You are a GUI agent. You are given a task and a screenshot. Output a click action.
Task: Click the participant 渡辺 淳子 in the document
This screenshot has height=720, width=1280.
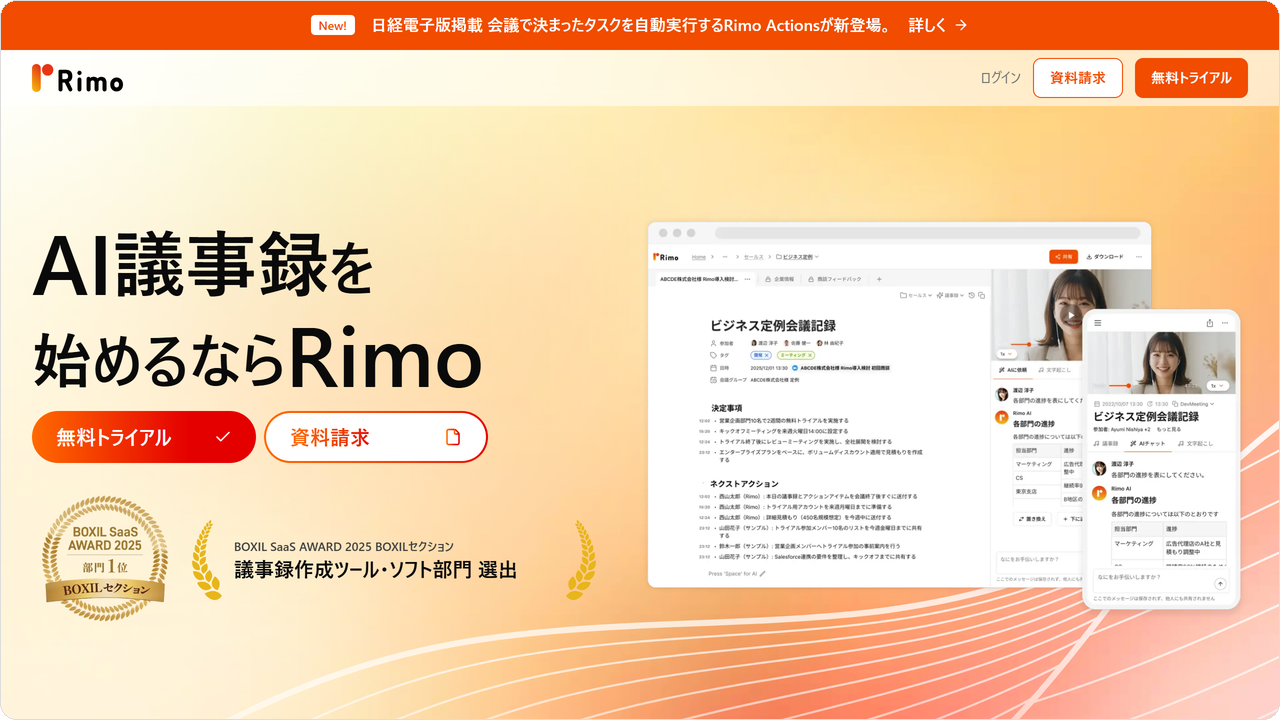764,343
